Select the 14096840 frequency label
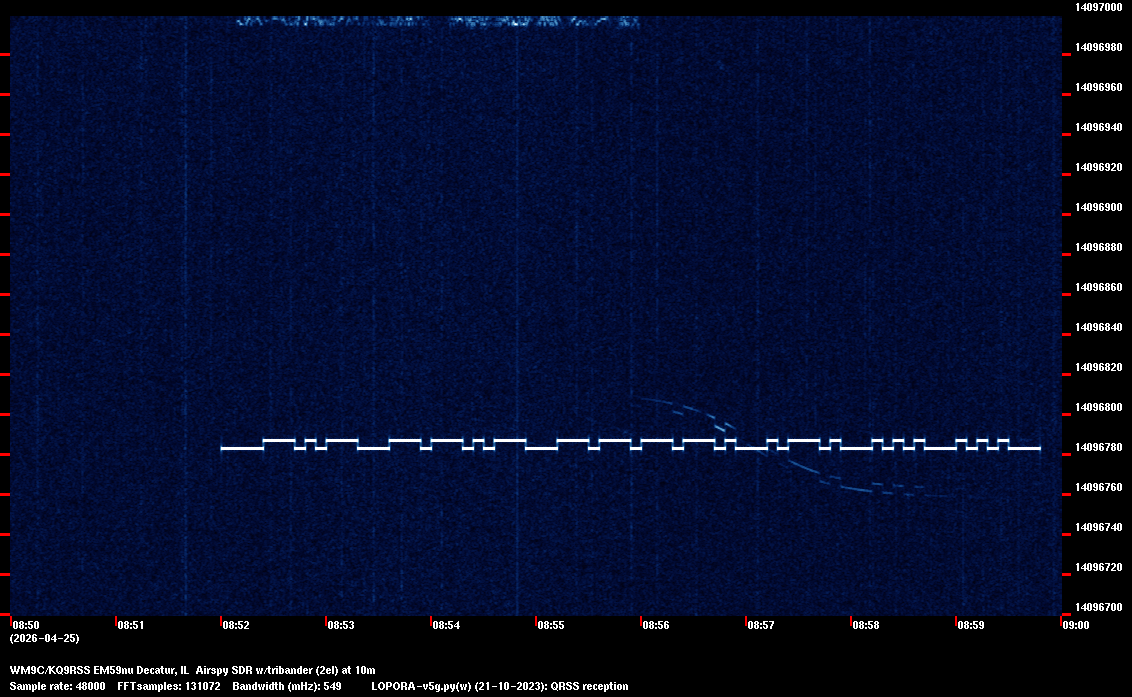 1098,327
